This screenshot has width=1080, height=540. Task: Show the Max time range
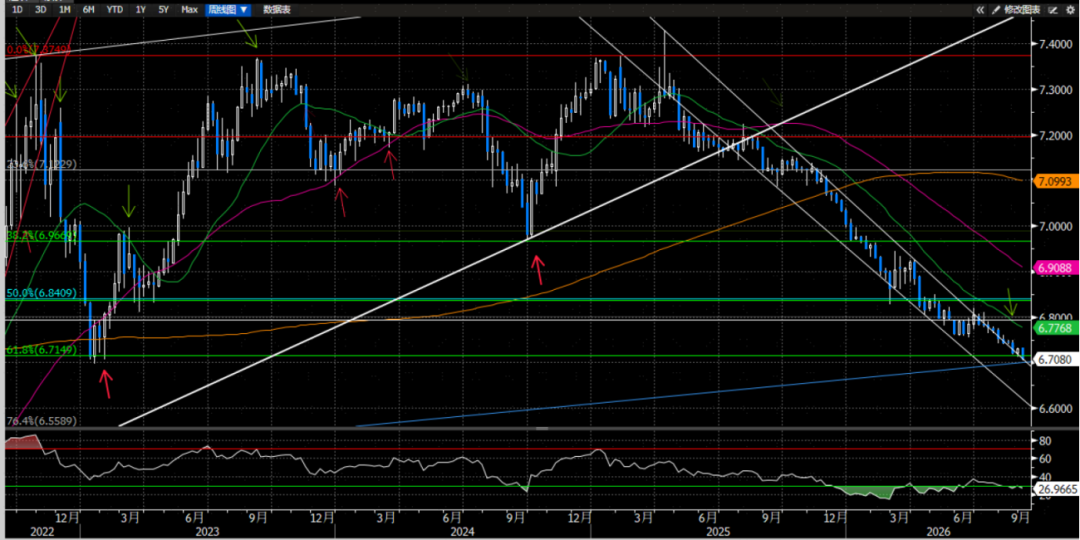(189, 10)
